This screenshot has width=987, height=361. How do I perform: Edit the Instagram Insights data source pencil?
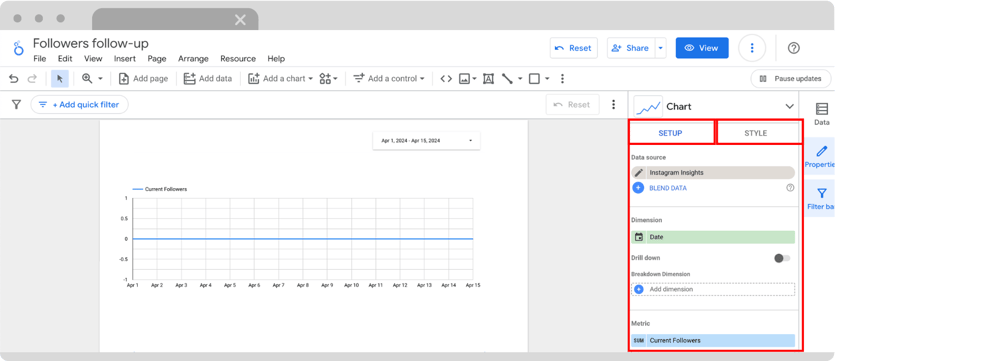click(x=638, y=172)
